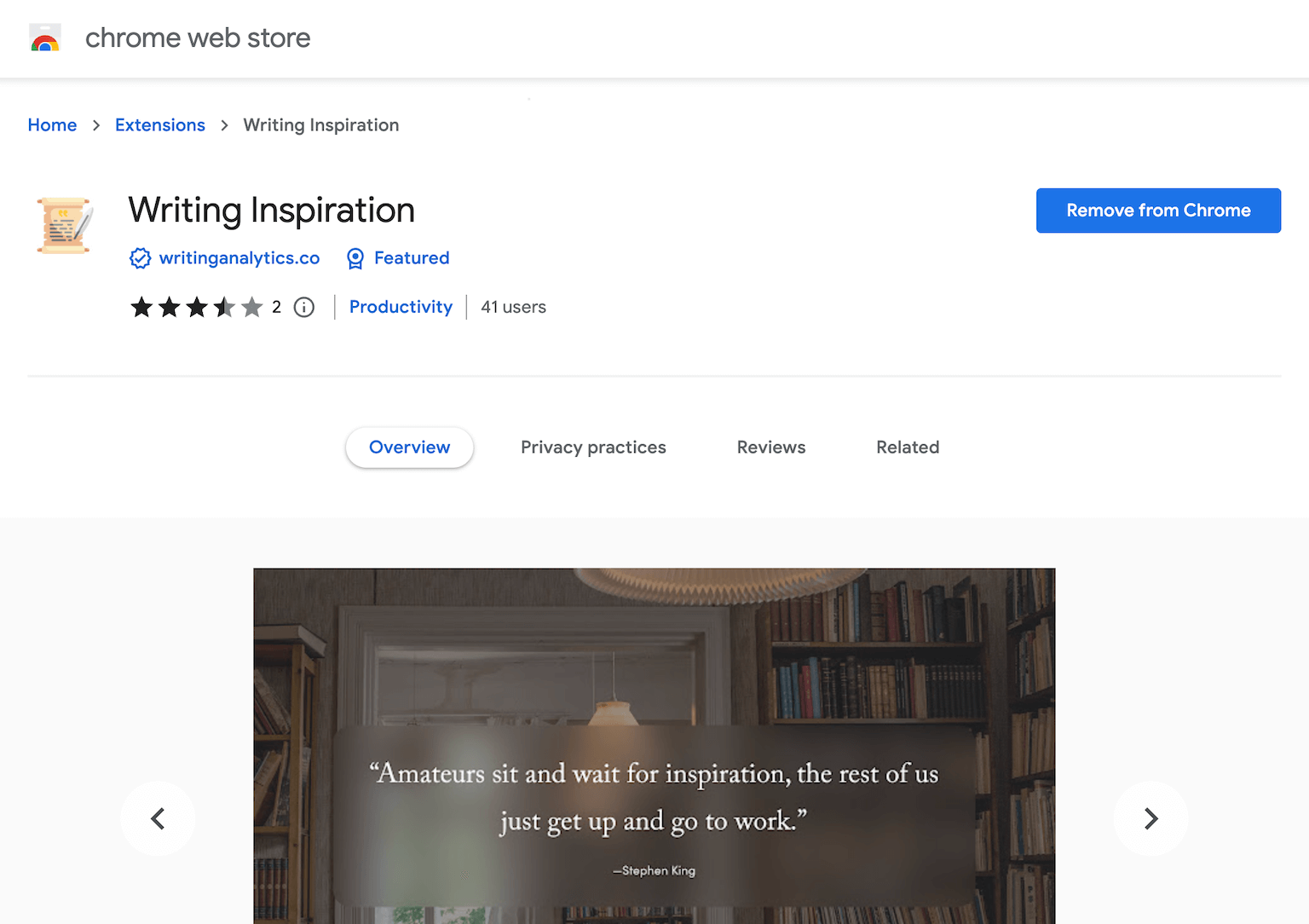Click the Stephen King quote screenshot
The width and height of the screenshot is (1309, 924).
654,746
